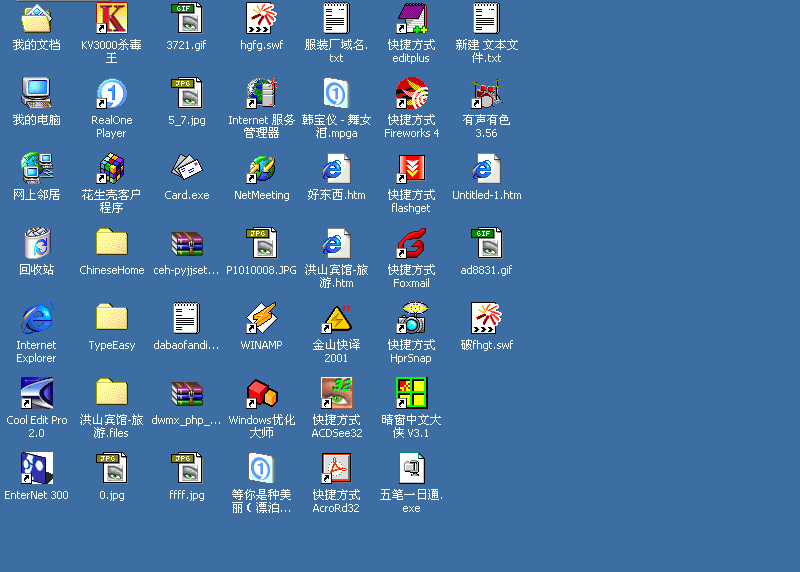Viewport: 800px width, 572px height.
Task: Click the RealOne Player shortcut
Action: coord(111,94)
